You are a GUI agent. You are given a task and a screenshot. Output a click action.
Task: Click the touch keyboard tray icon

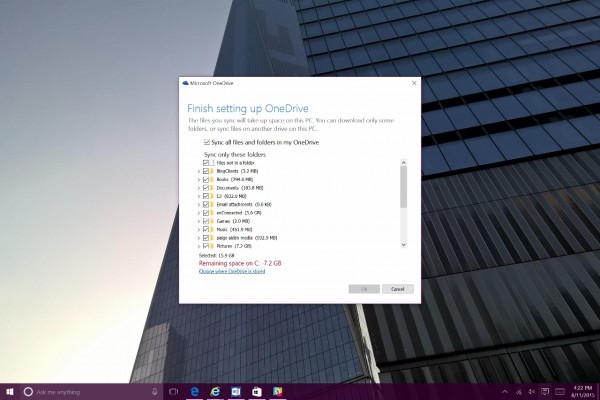pyautogui.click(x=560, y=392)
